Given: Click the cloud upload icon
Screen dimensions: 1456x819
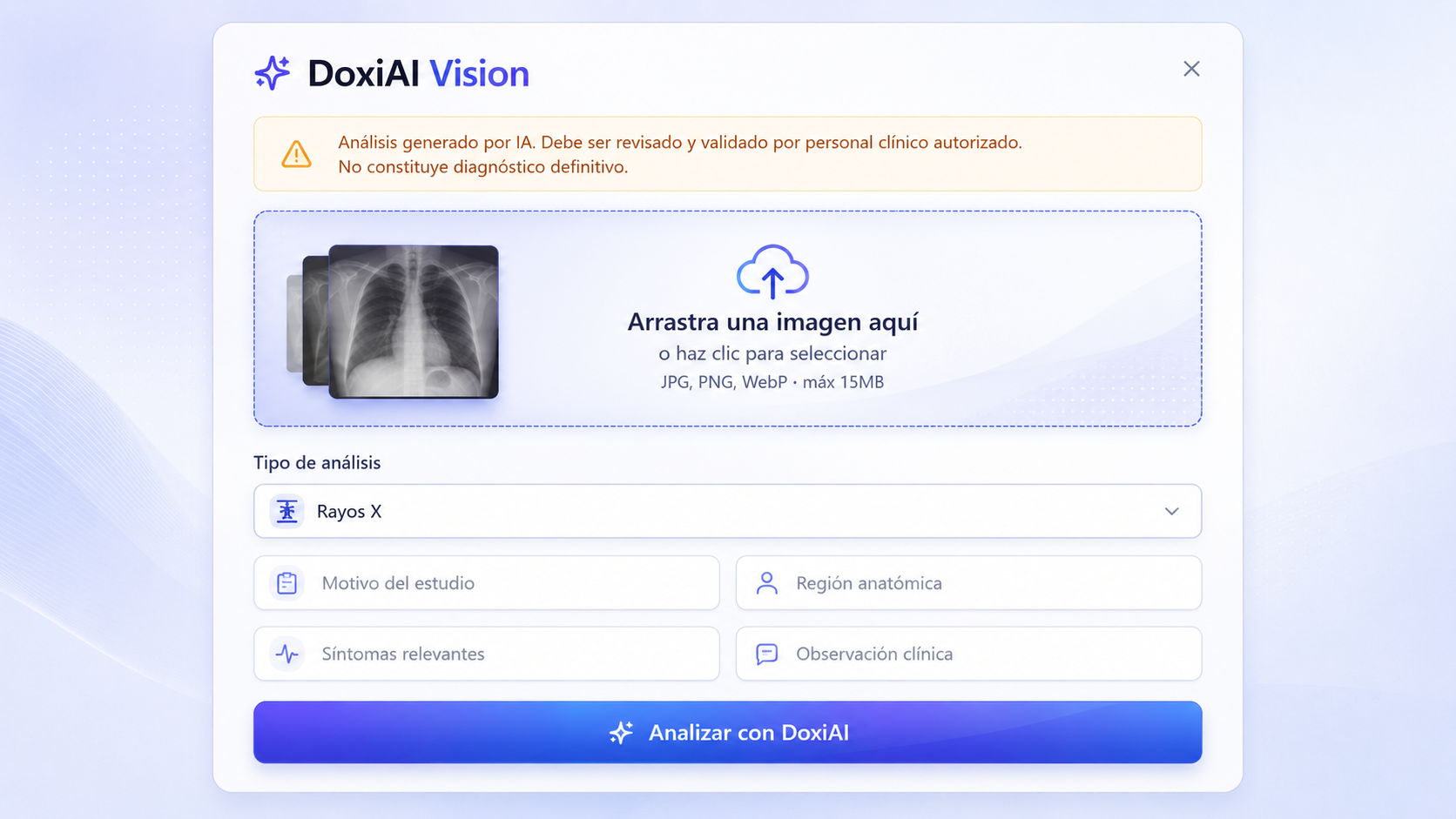Looking at the screenshot, I should [772, 272].
